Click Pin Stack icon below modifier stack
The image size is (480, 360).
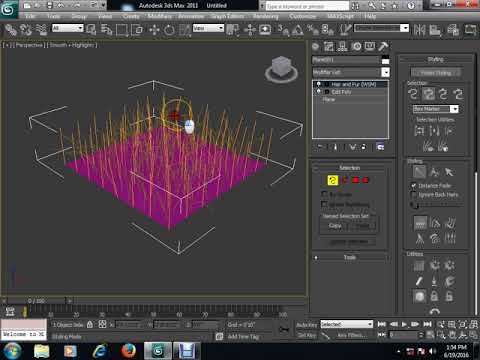click(320, 147)
